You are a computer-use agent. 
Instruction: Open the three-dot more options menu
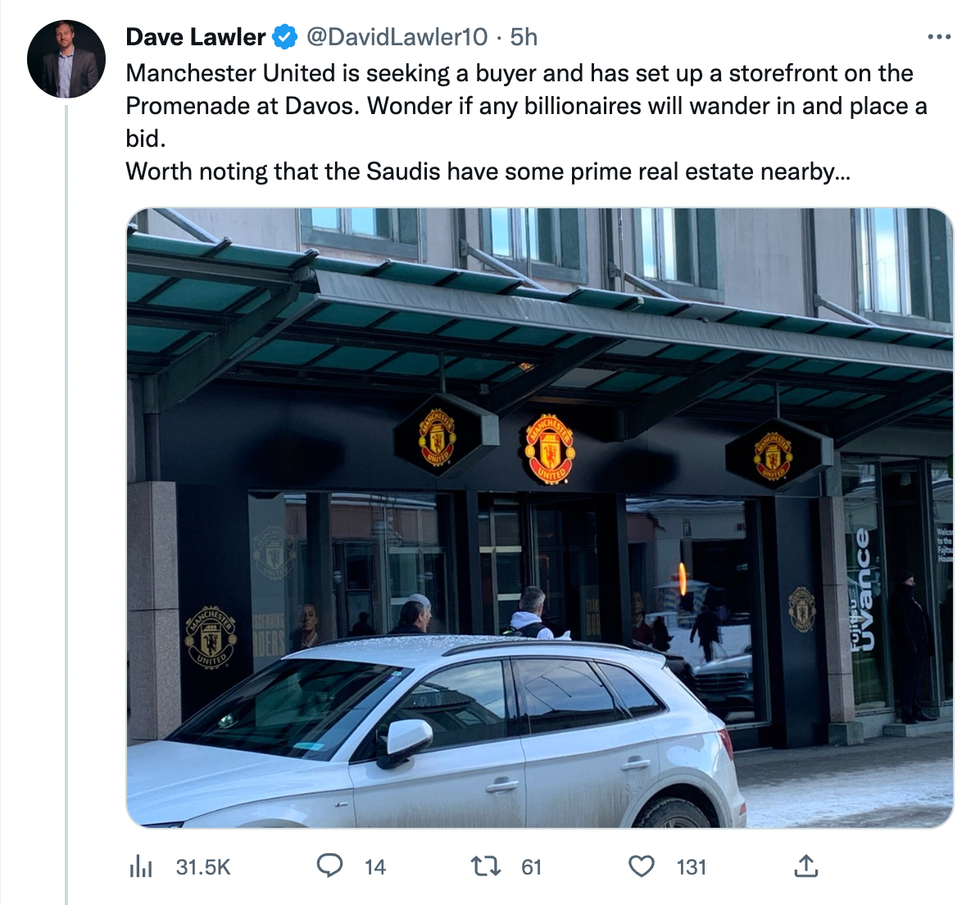(939, 38)
